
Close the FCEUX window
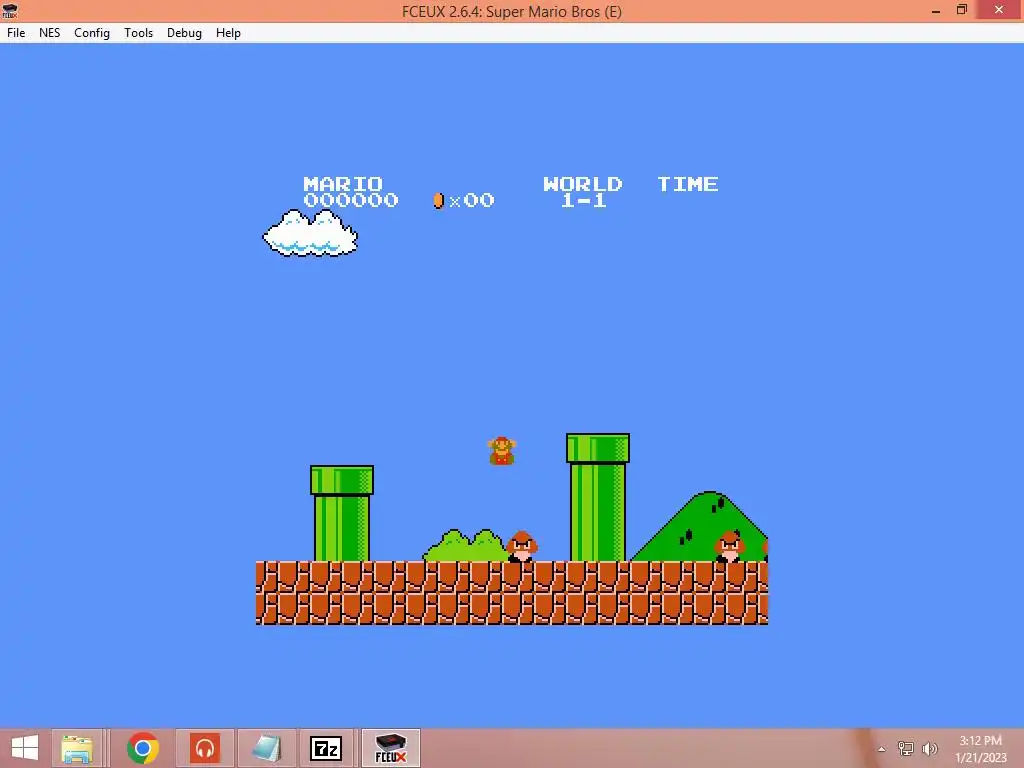(999, 10)
